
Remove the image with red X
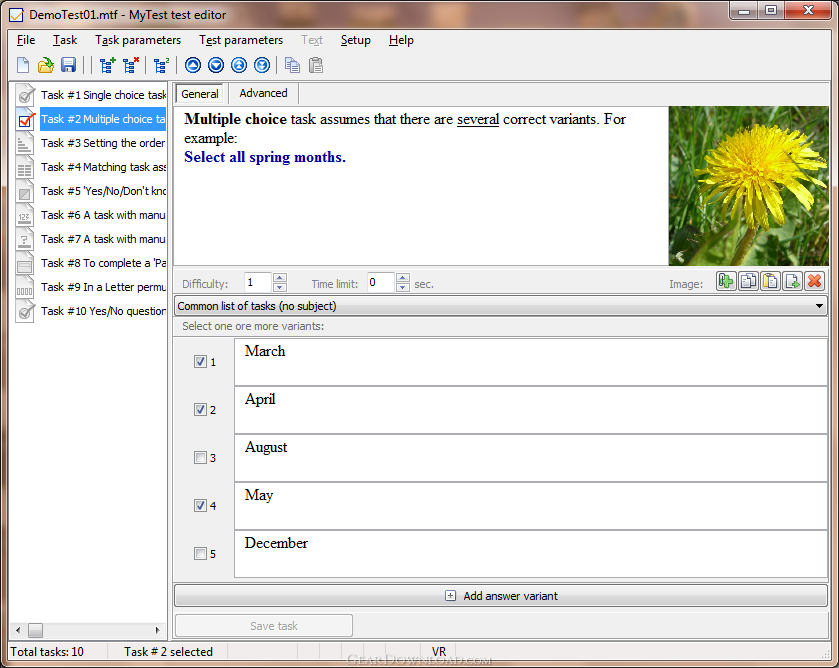pos(814,281)
